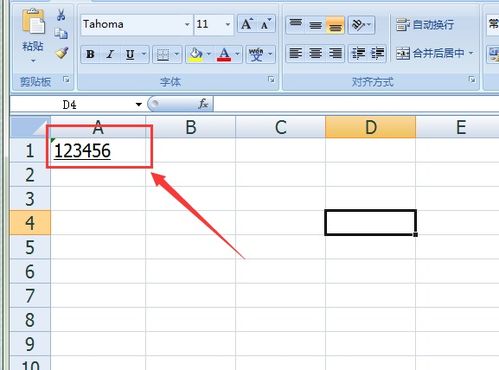Toggle Bold formatting
This screenshot has height=370, width=499.
coord(90,54)
